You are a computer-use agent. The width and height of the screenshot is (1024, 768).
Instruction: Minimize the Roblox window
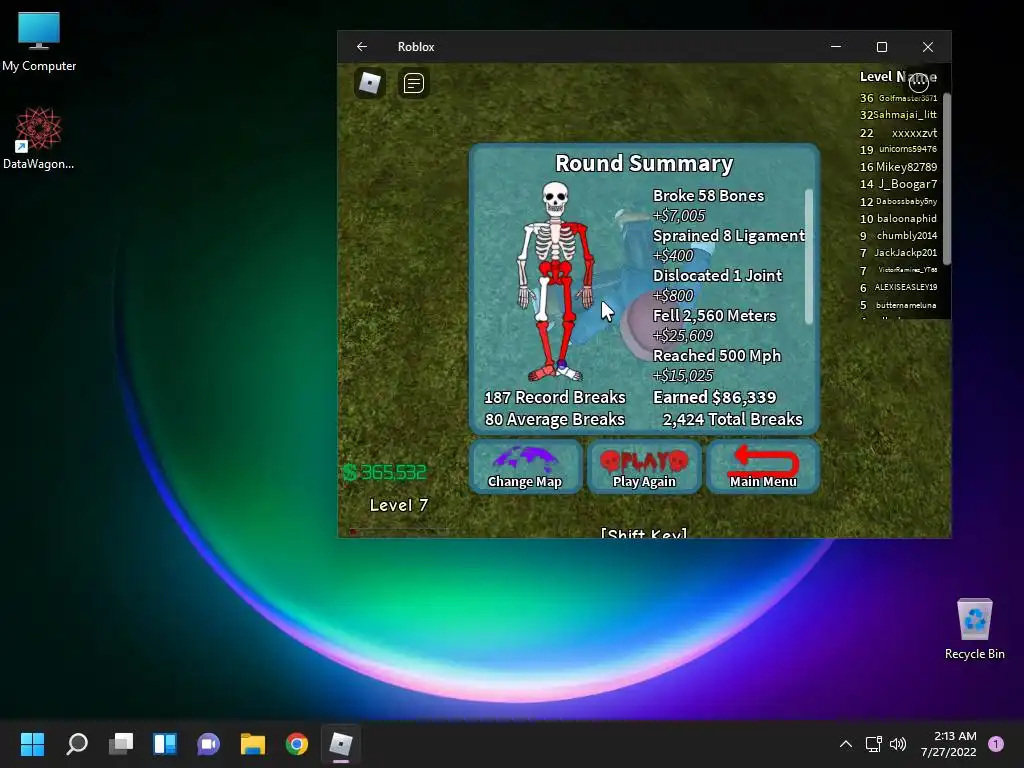tap(836, 47)
